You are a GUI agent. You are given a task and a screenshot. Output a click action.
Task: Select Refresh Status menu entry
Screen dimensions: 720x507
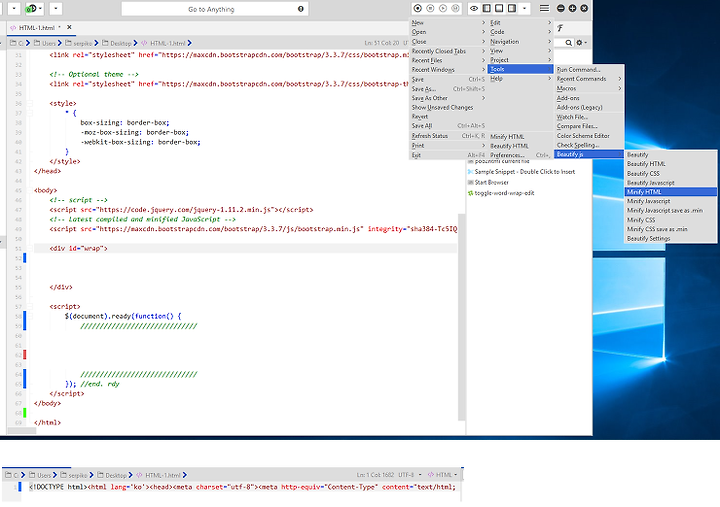coord(448,136)
